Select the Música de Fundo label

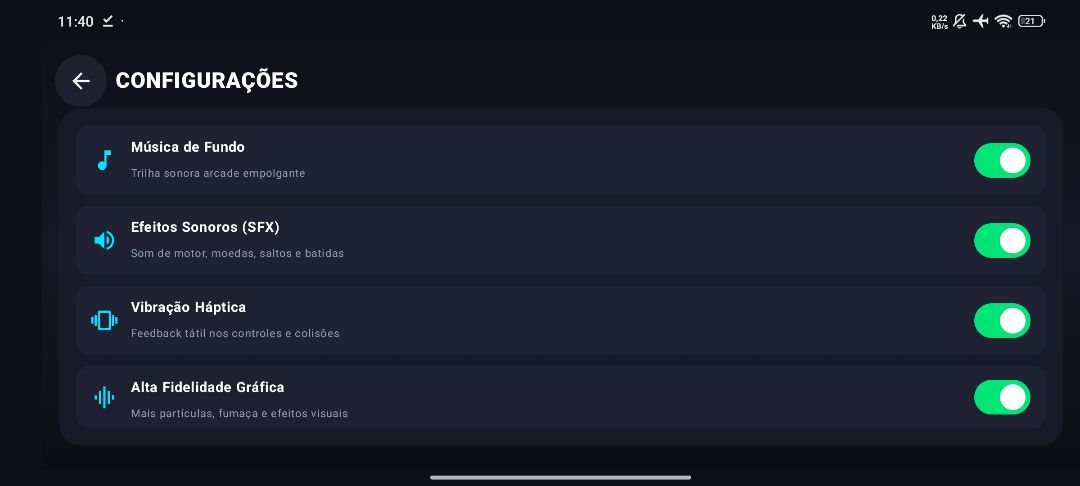[187, 147]
